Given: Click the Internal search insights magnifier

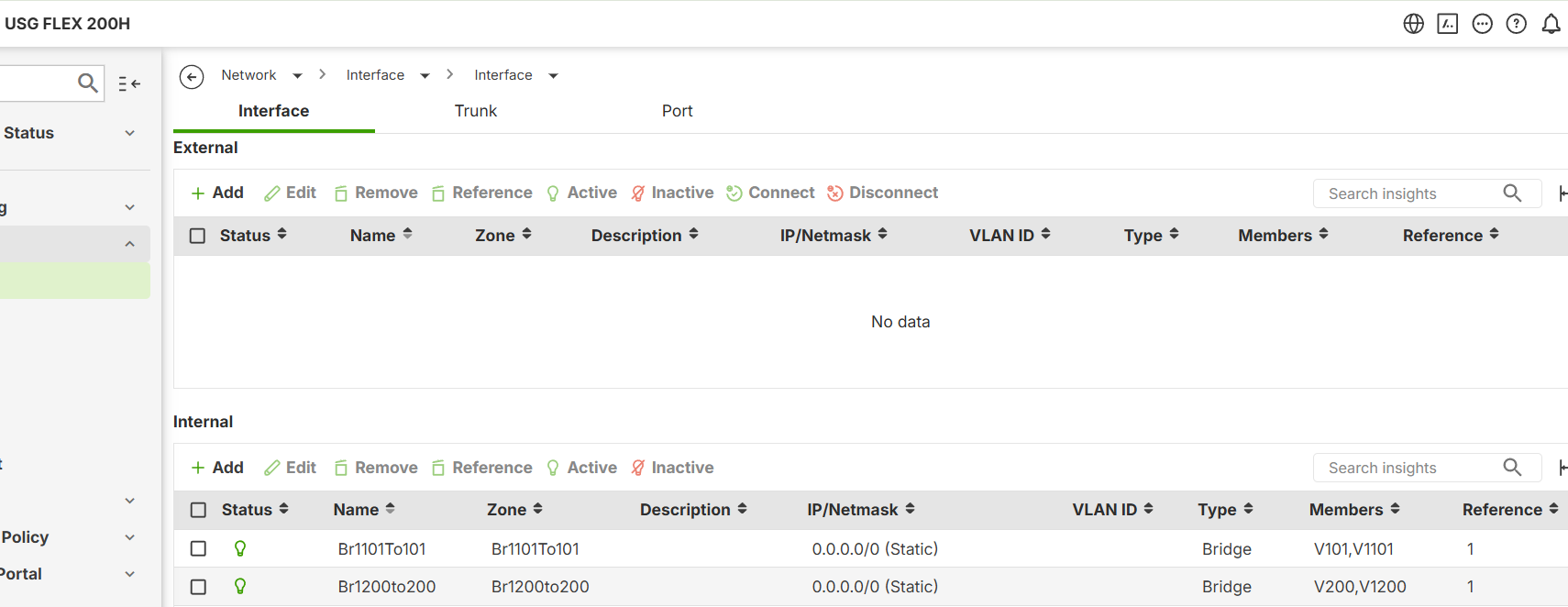Looking at the screenshot, I should [x=1512, y=468].
